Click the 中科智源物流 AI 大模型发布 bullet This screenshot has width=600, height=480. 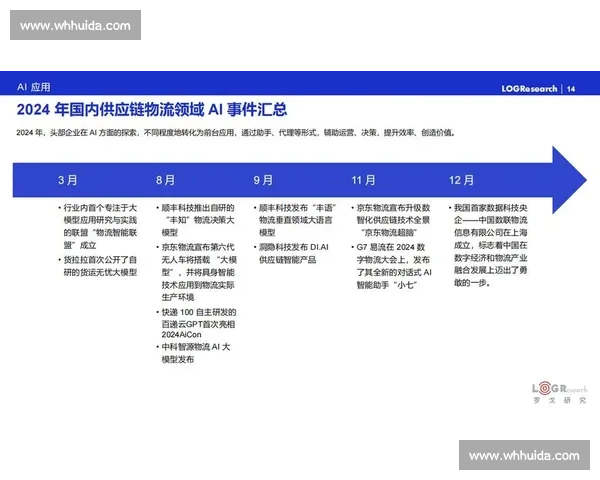pos(193,353)
